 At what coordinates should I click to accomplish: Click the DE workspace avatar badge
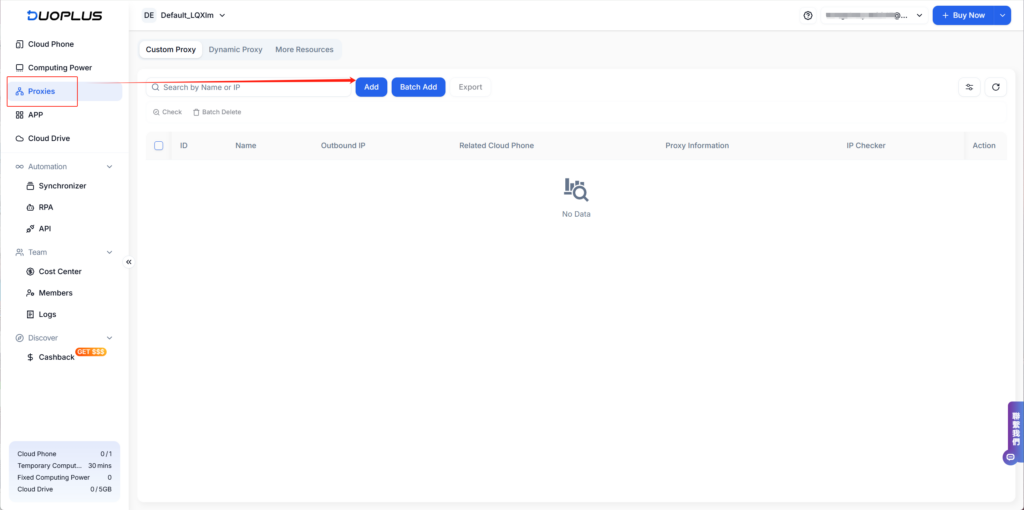coord(149,15)
